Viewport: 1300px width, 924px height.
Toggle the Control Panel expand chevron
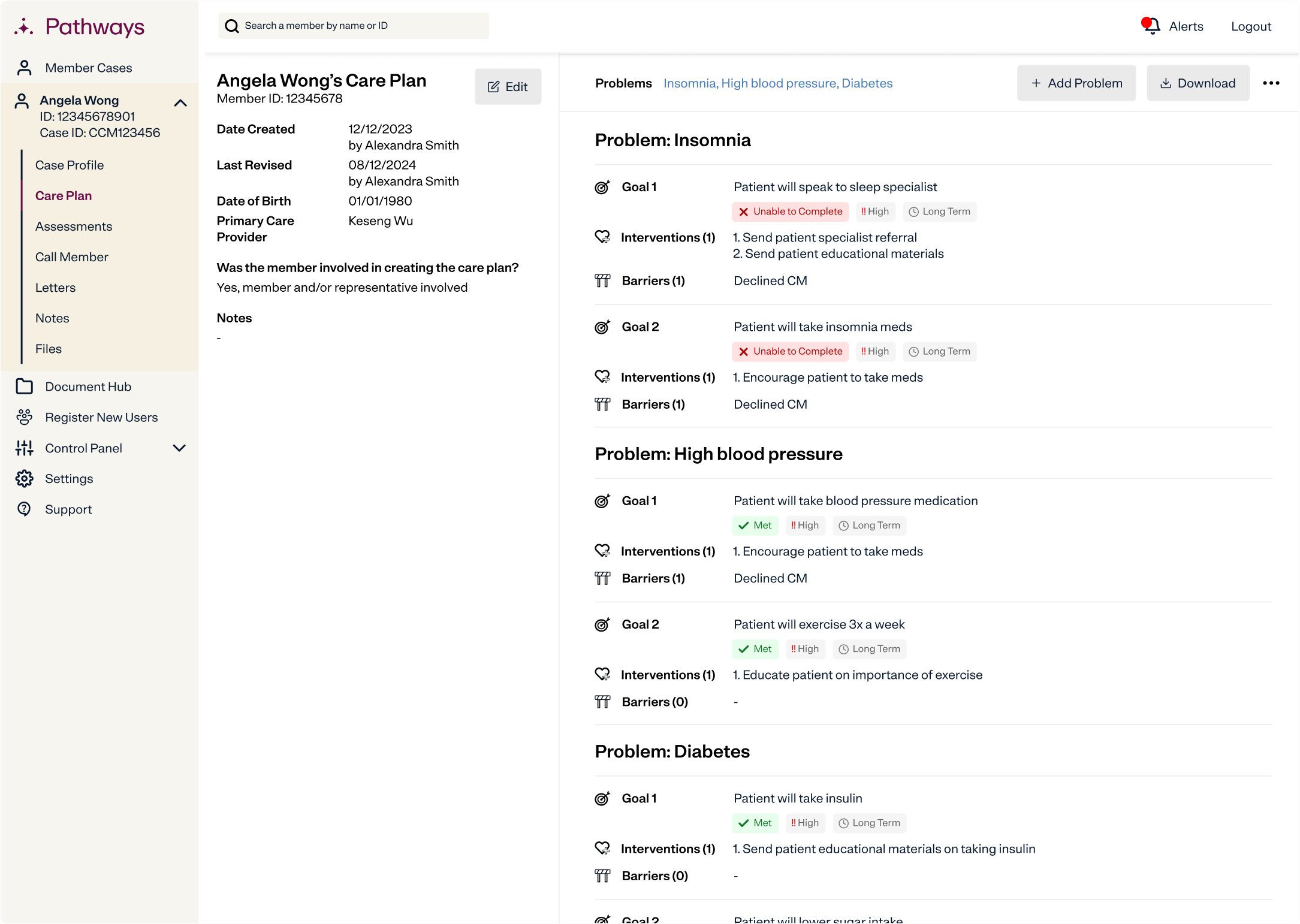point(179,448)
